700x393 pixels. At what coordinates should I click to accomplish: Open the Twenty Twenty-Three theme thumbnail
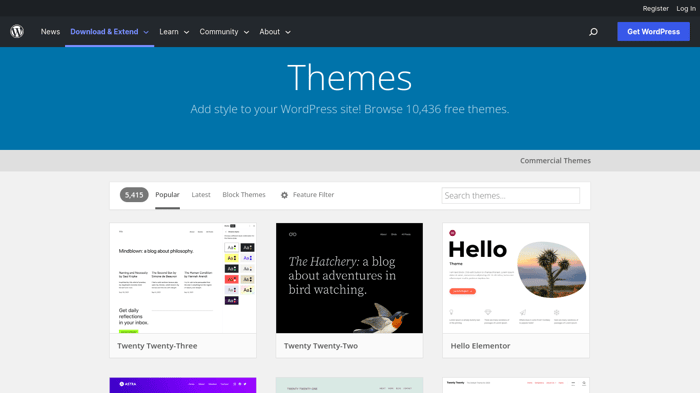tap(183, 278)
